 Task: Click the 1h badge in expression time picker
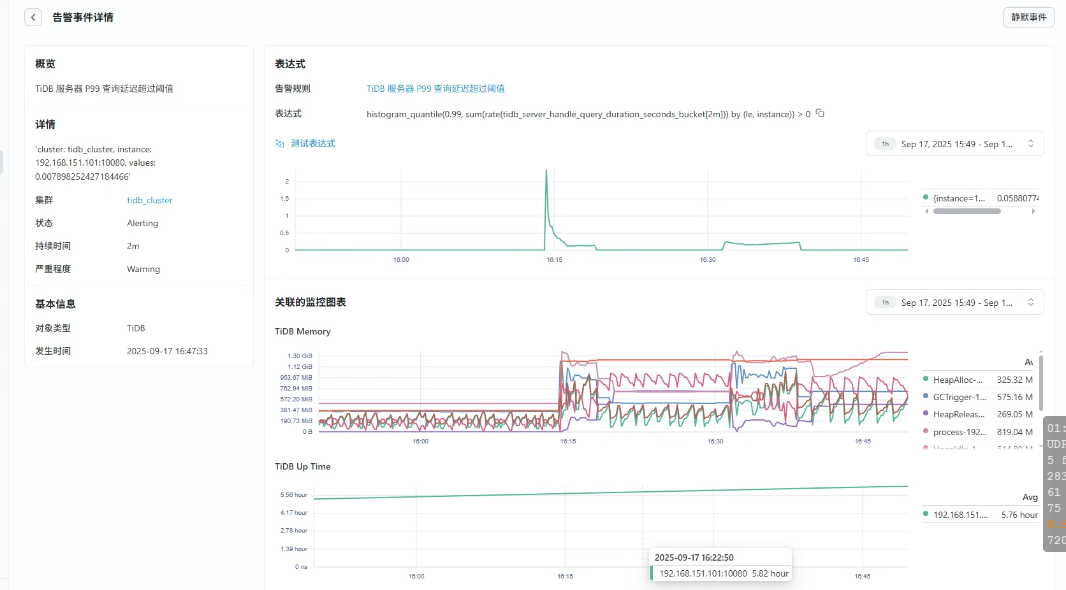(885, 144)
